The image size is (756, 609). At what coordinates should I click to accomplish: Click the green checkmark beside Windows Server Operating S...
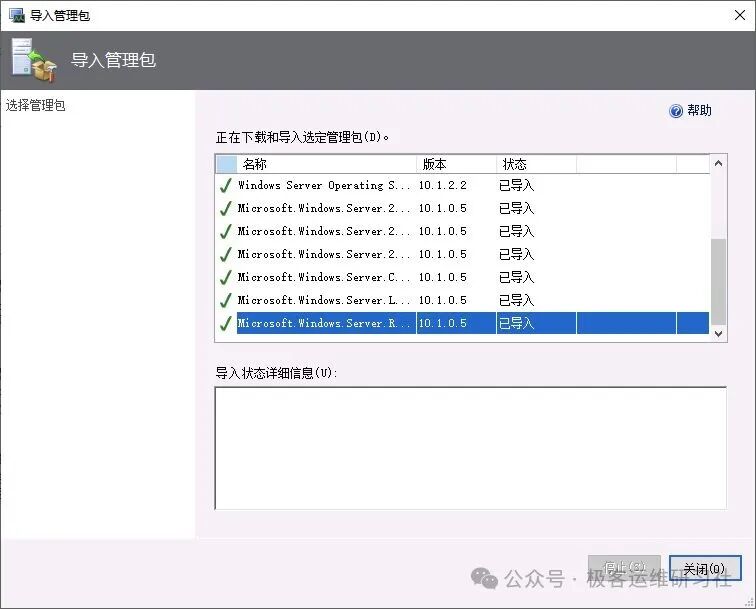point(226,185)
